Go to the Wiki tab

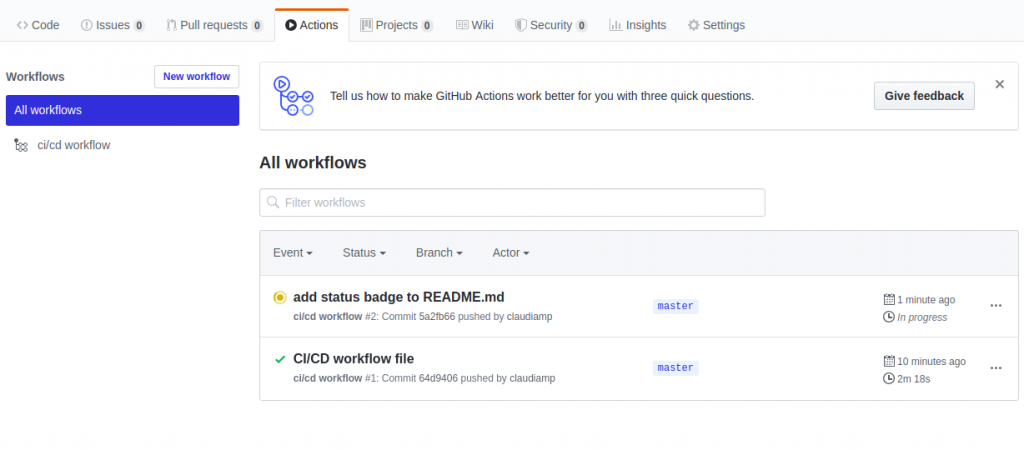tap(475, 25)
